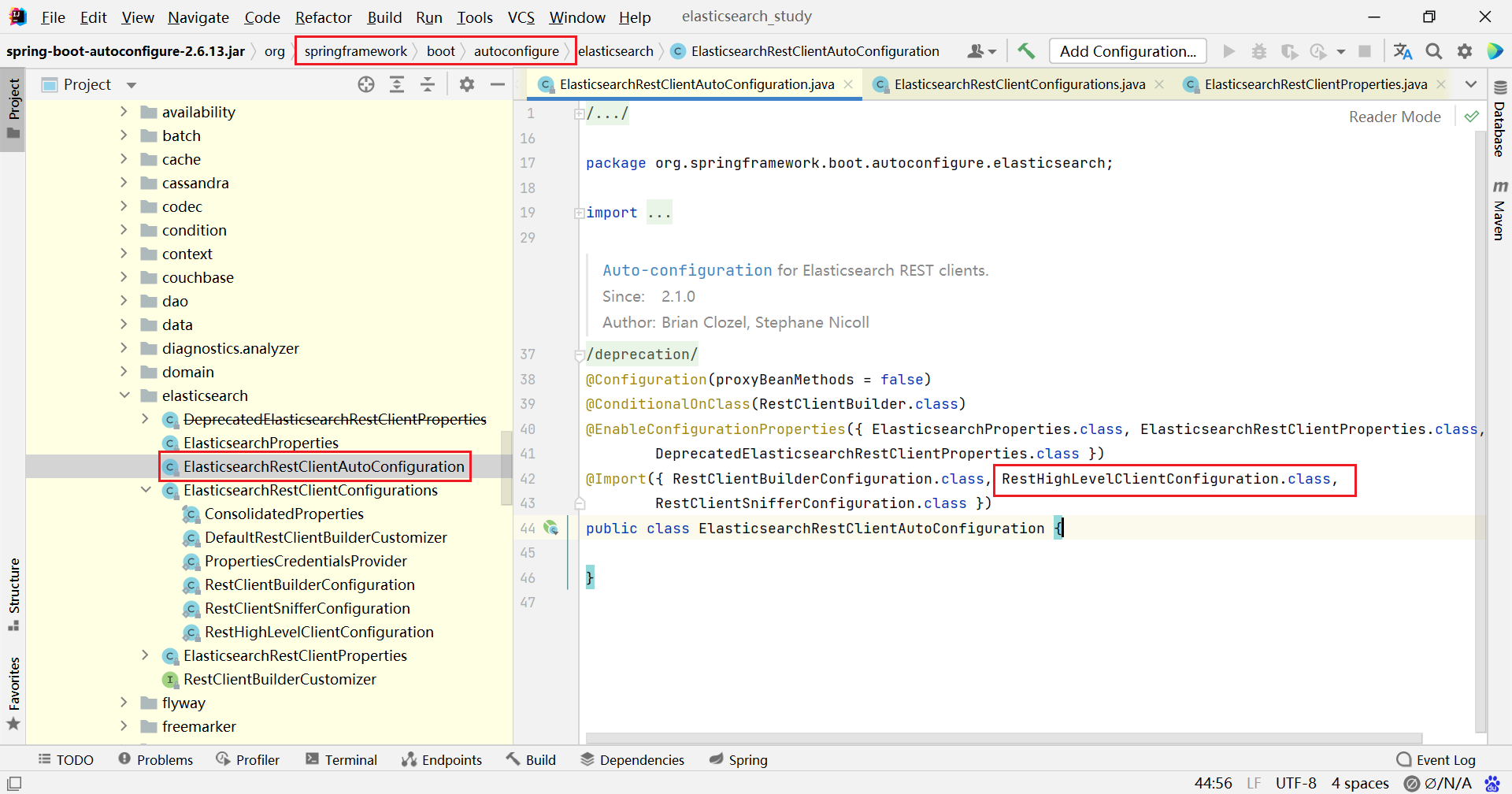The height and width of the screenshot is (794, 1512).
Task: Click Collapse All icon in Project panel
Action: pos(428,84)
